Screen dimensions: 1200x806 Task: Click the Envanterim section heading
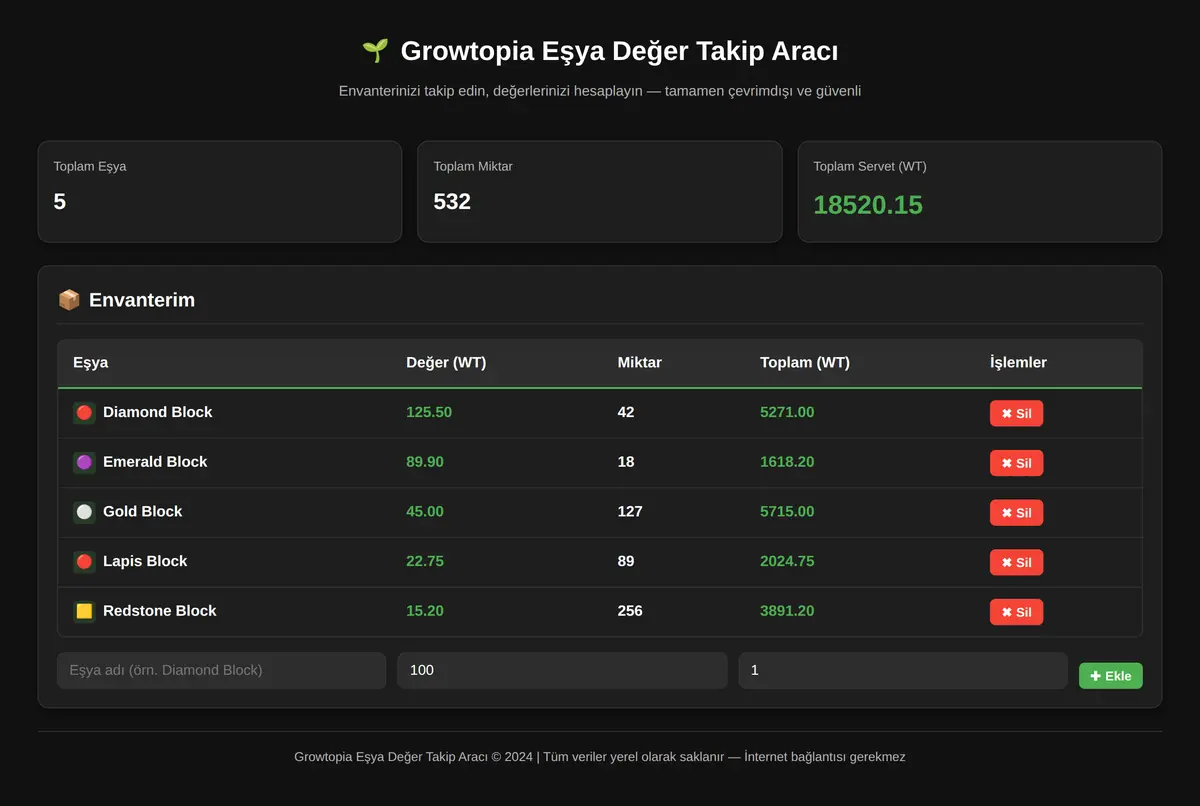(x=142, y=300)
